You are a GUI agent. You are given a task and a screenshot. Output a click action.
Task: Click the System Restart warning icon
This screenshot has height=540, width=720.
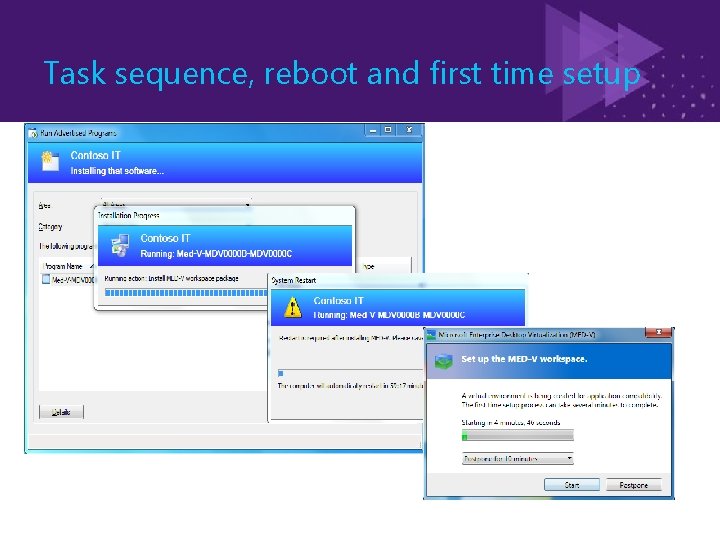292,307
